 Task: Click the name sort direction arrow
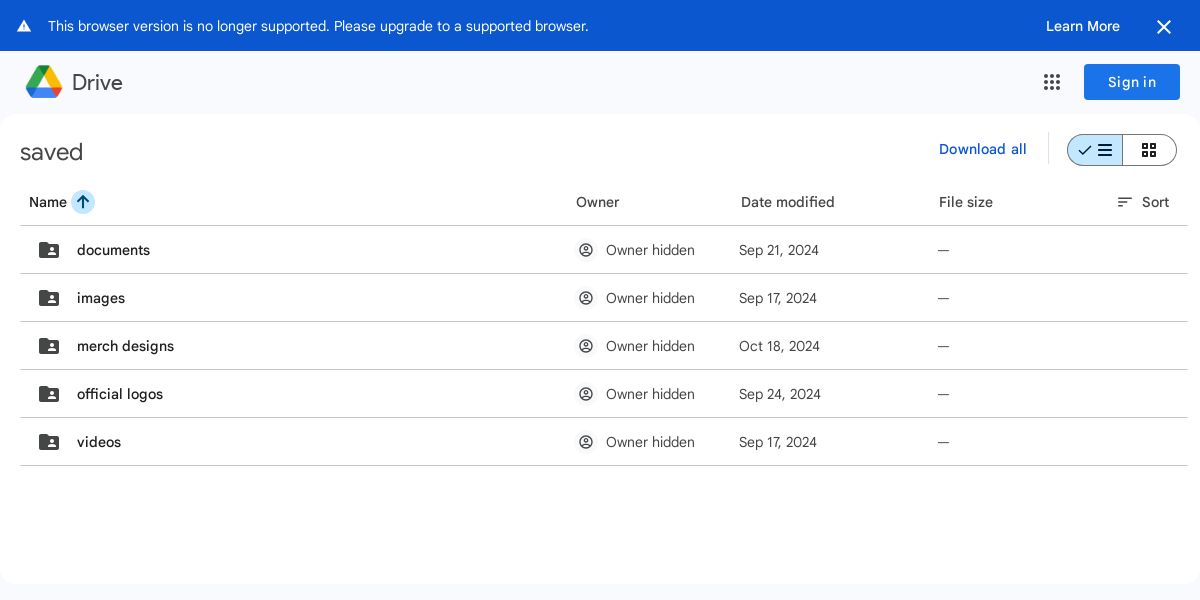click(83, 202)
